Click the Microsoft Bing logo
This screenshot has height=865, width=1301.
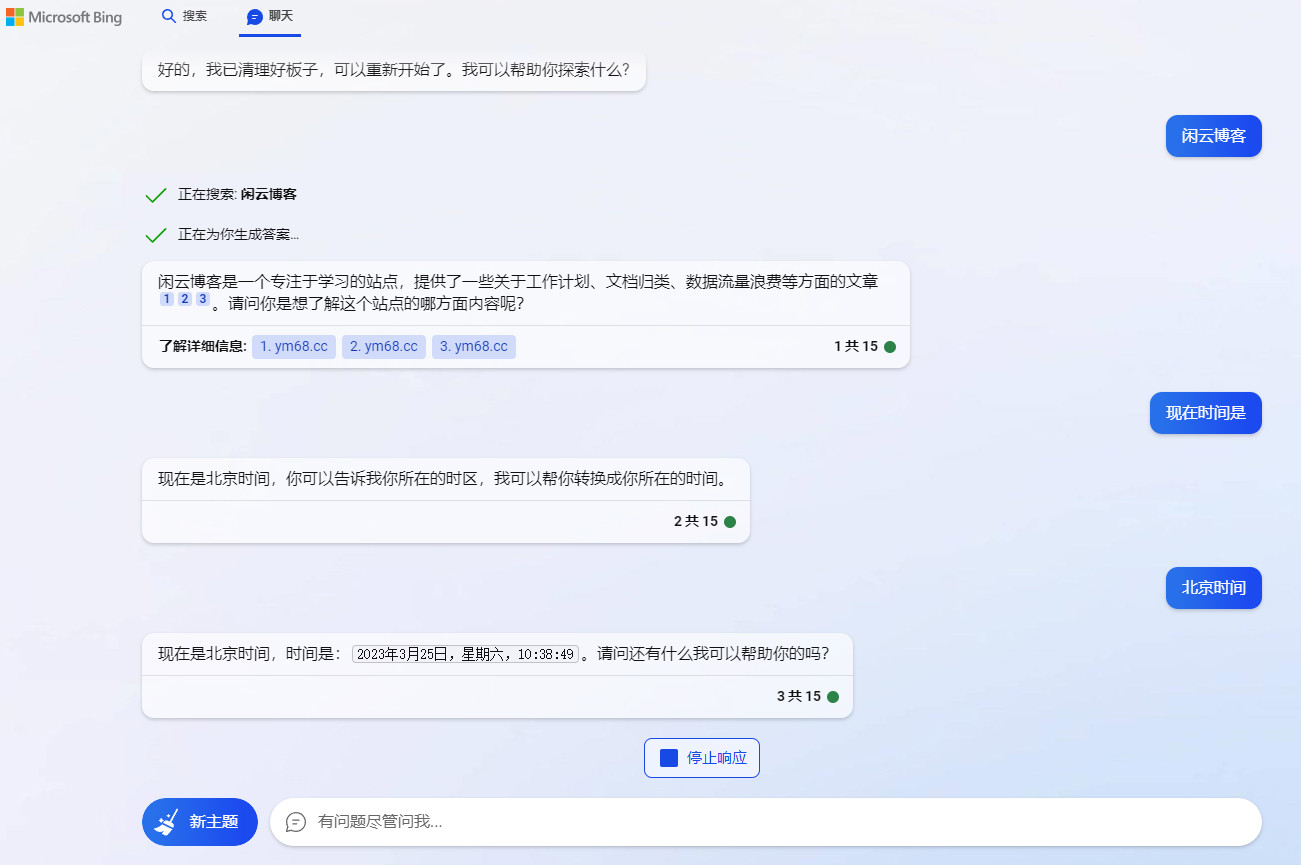click(x=64, y=17)
